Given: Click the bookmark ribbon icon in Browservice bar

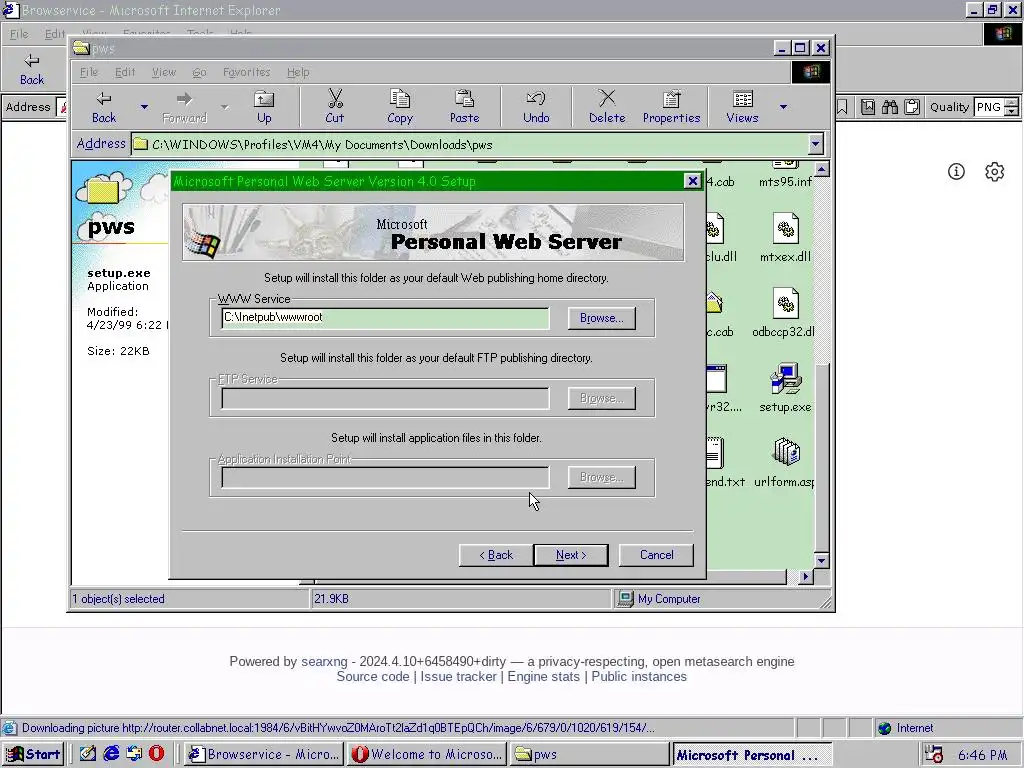Looking at the screenshot, I should 842,106.
